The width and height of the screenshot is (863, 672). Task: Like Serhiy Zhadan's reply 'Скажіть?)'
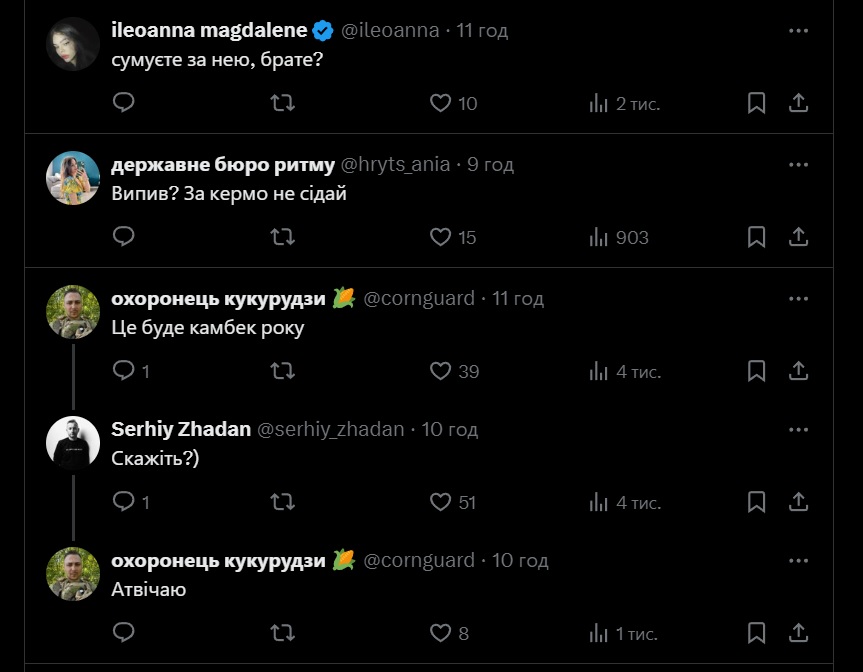(441, 502)
